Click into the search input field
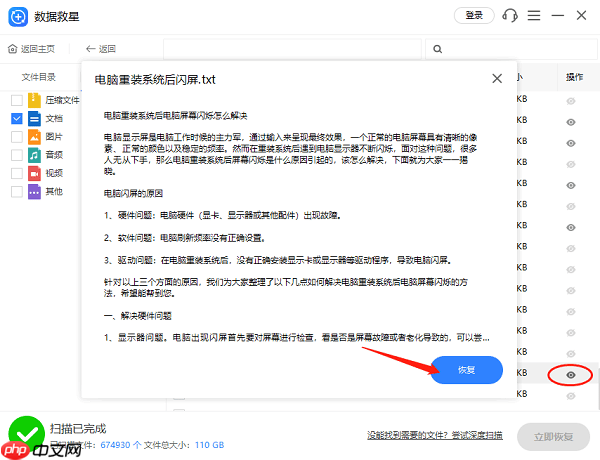 510,49
